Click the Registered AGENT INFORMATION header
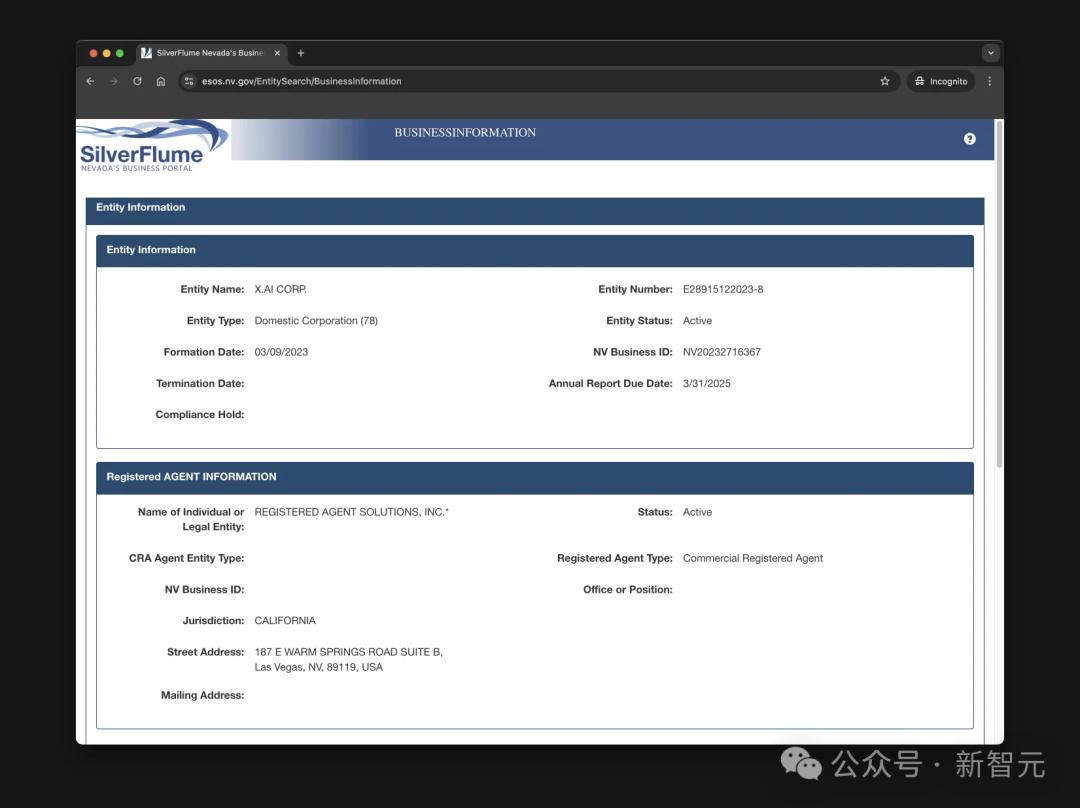 [191, 477]
